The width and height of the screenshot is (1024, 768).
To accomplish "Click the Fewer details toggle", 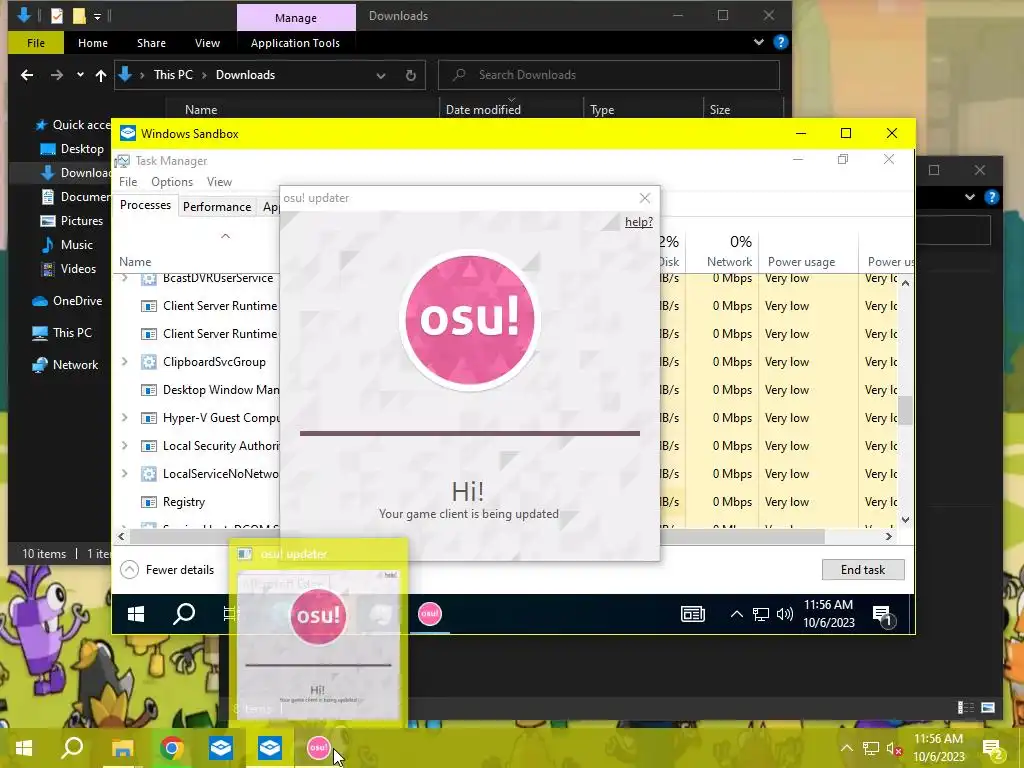I will (x=168, y=569).
